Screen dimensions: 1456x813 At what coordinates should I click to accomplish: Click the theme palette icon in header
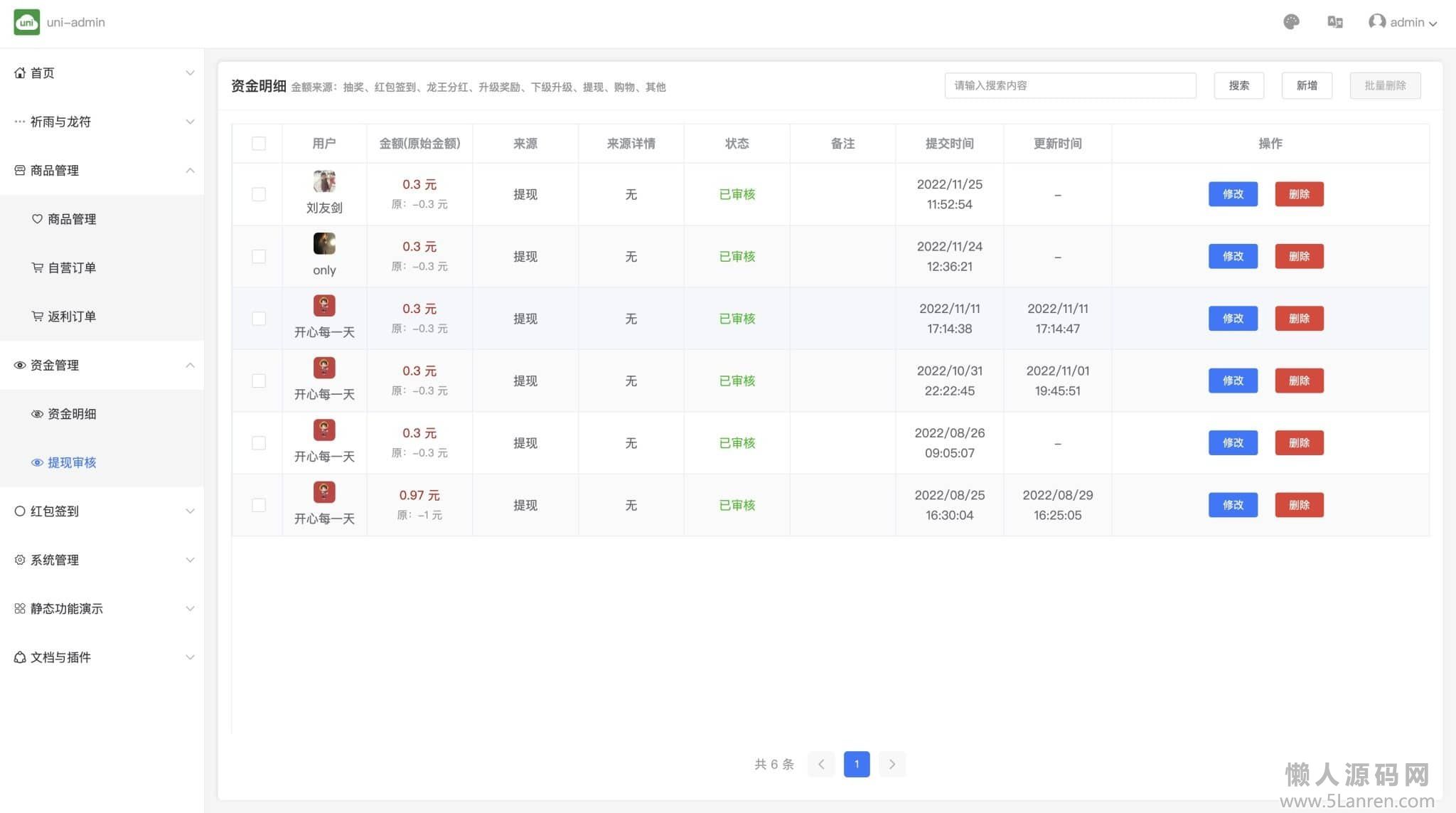coord(1291,22)
